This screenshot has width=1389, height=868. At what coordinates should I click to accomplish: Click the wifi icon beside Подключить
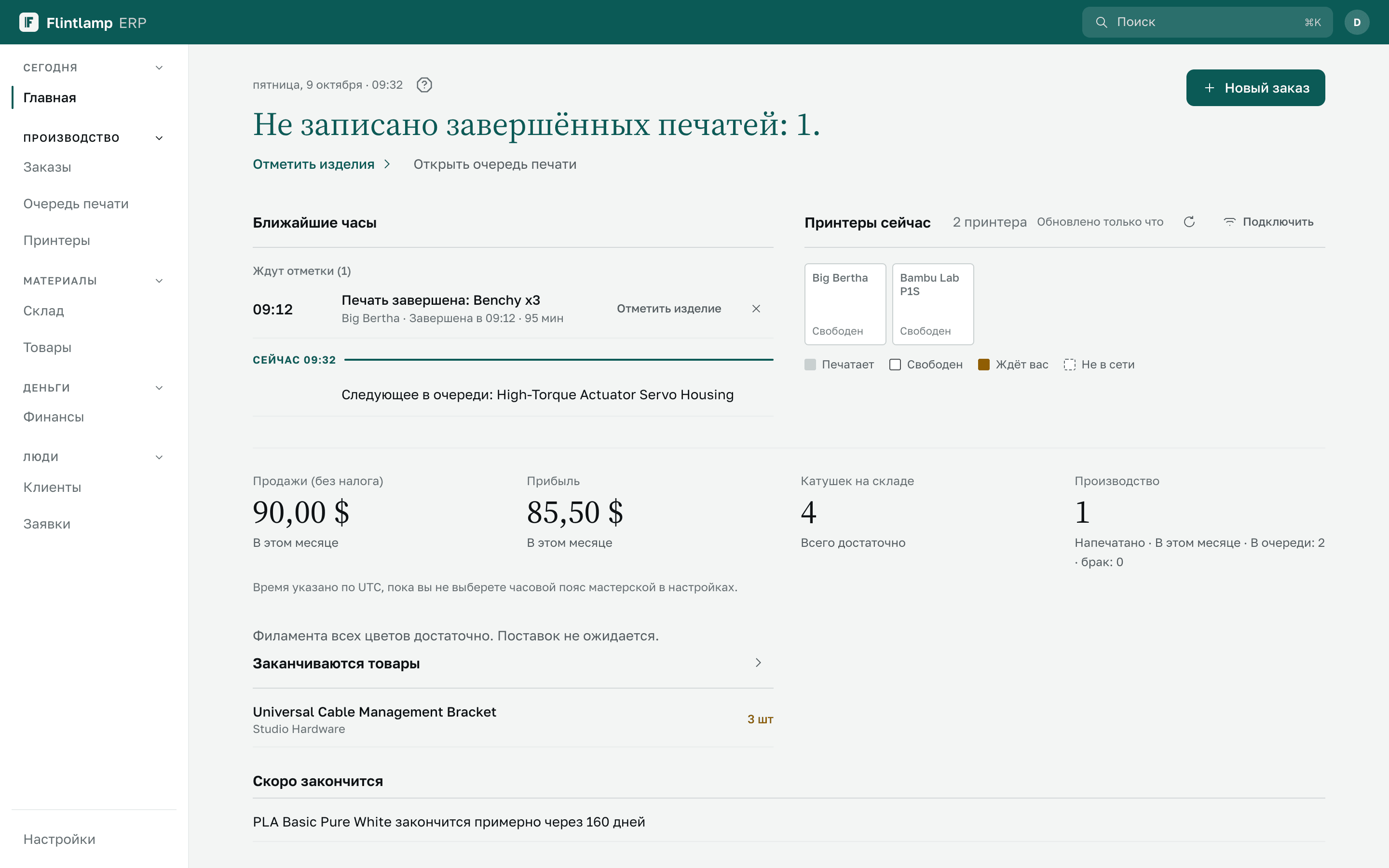click(x=1229, y=222)
